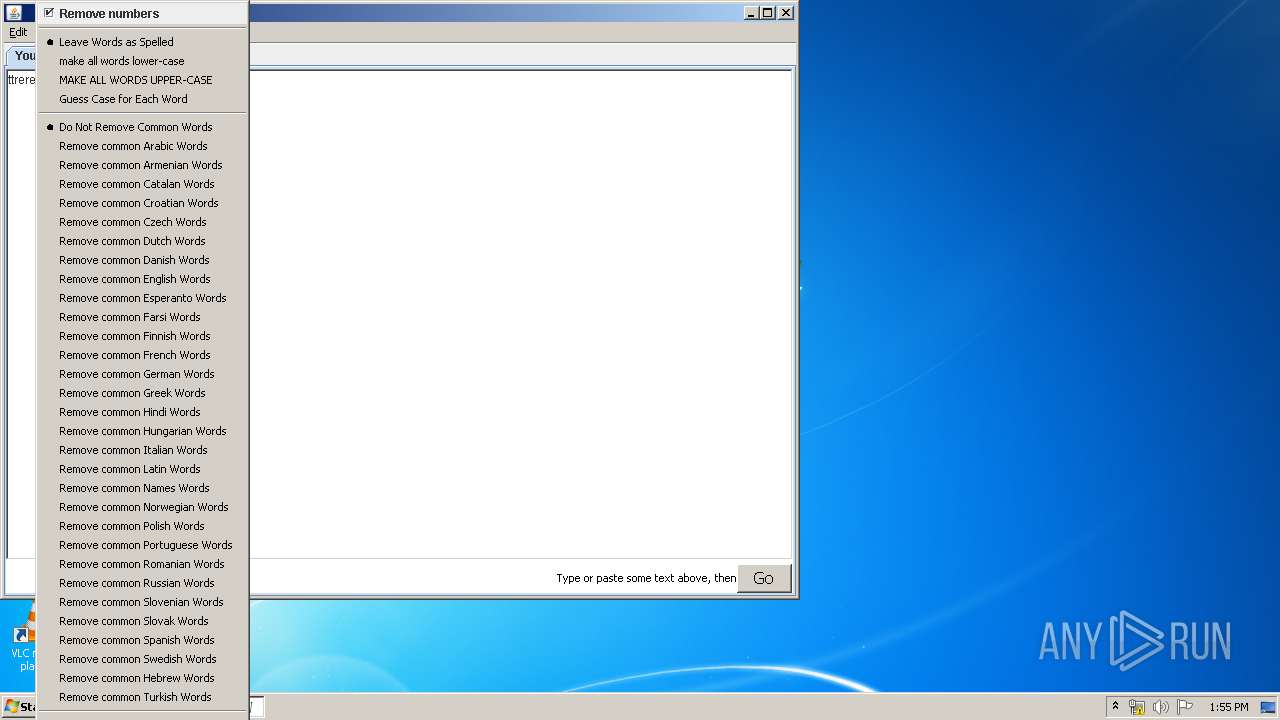Maximize the application window
This screenshot has height=720, width=1280.
coord(767,12)
